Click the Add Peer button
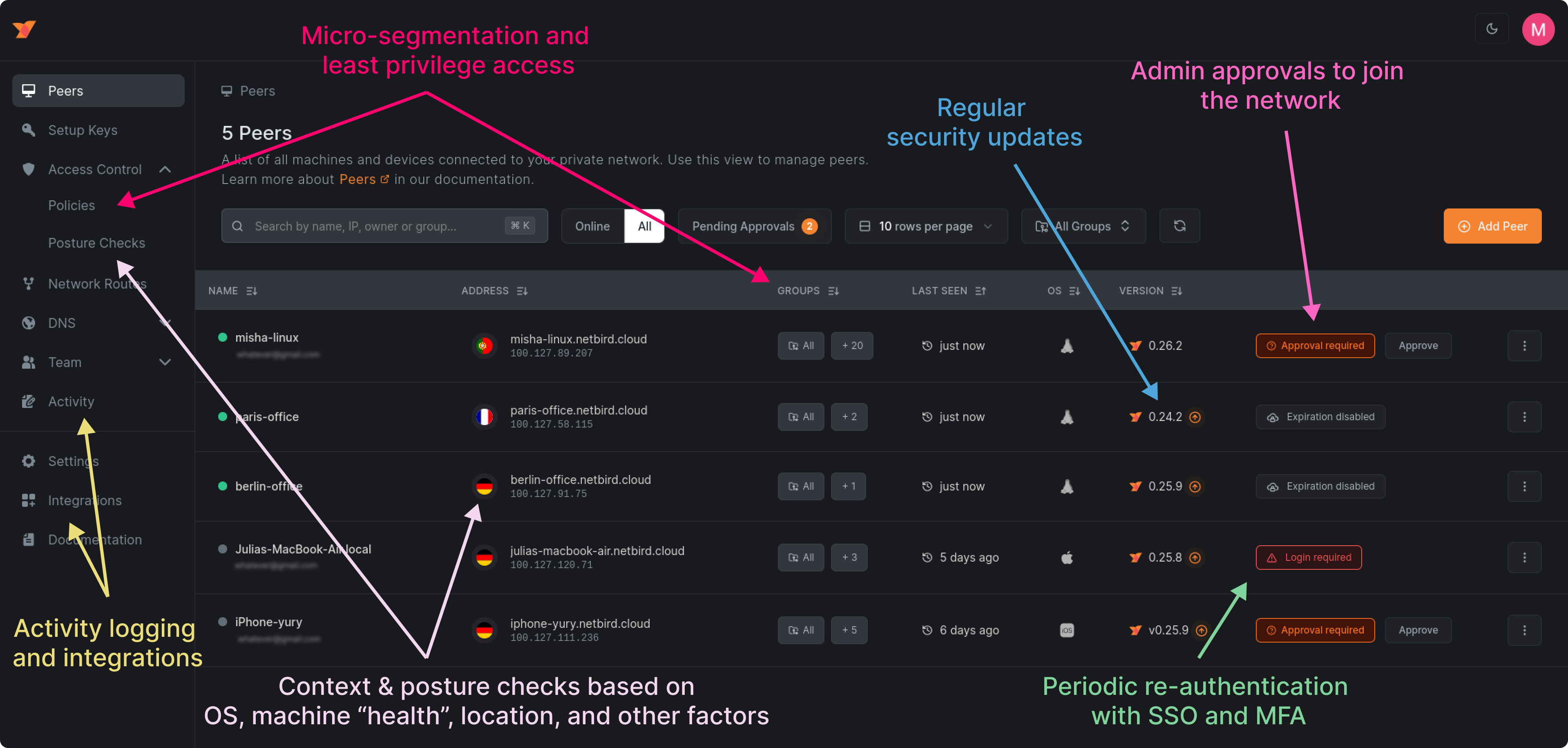Image resolution: width=1568 pixels, height=748 pixels. (1492, 226)
